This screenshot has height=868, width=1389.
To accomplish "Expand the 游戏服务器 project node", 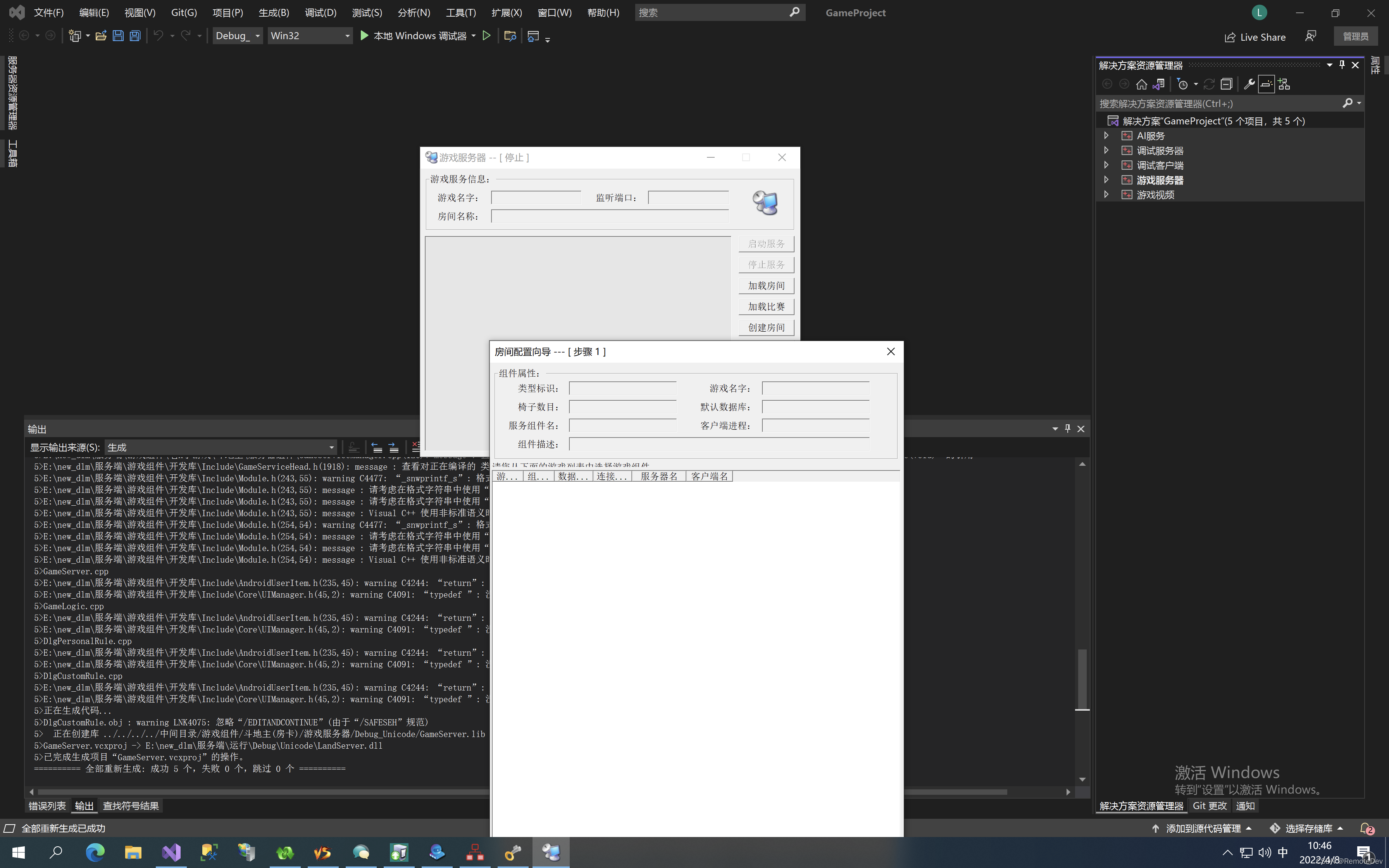I will pos(1106,180).
